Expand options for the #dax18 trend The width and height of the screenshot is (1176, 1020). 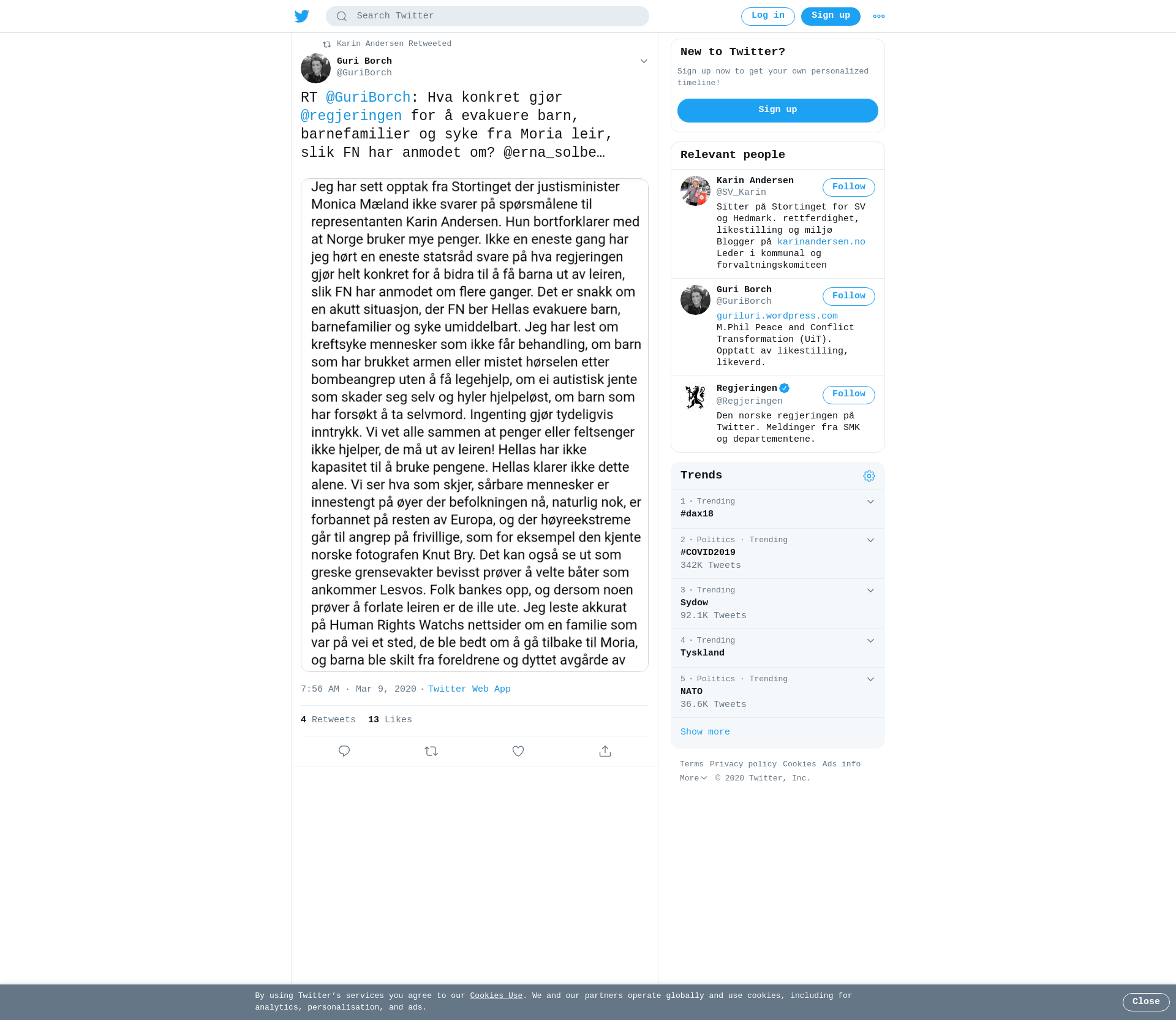870,502
